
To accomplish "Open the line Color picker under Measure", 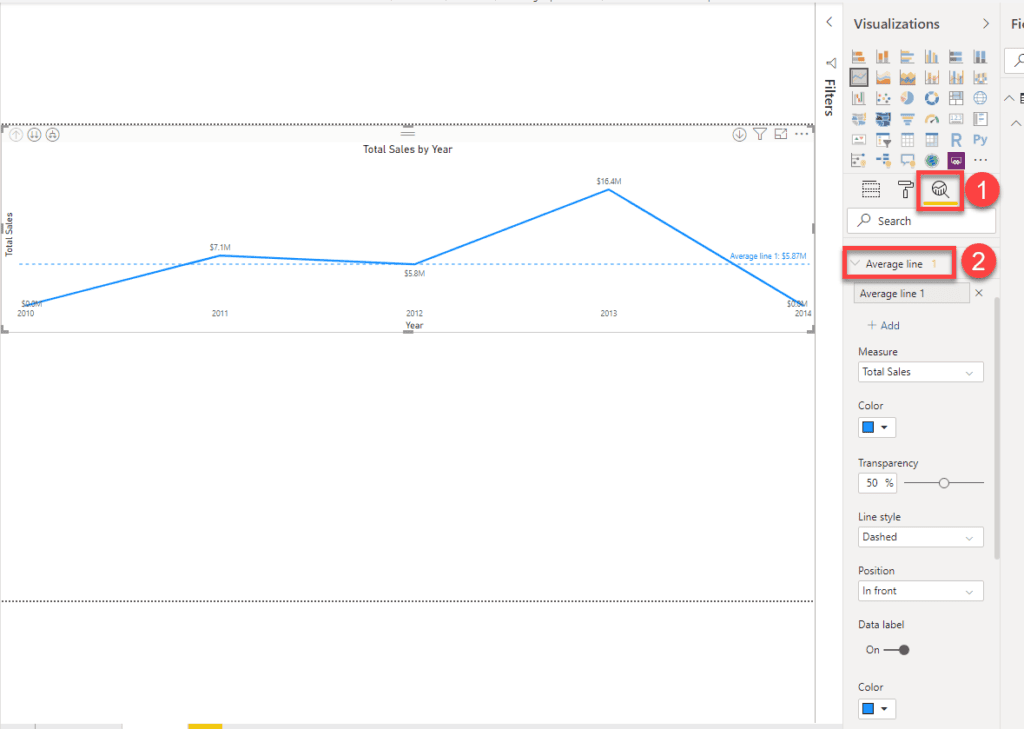I will [x=876, y=427].
